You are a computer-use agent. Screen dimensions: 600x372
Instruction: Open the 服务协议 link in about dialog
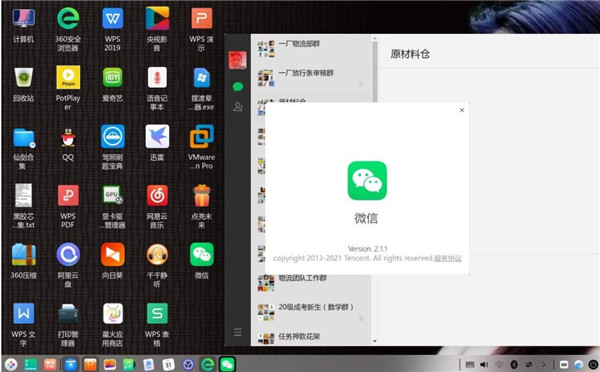(x=447, y=258)
